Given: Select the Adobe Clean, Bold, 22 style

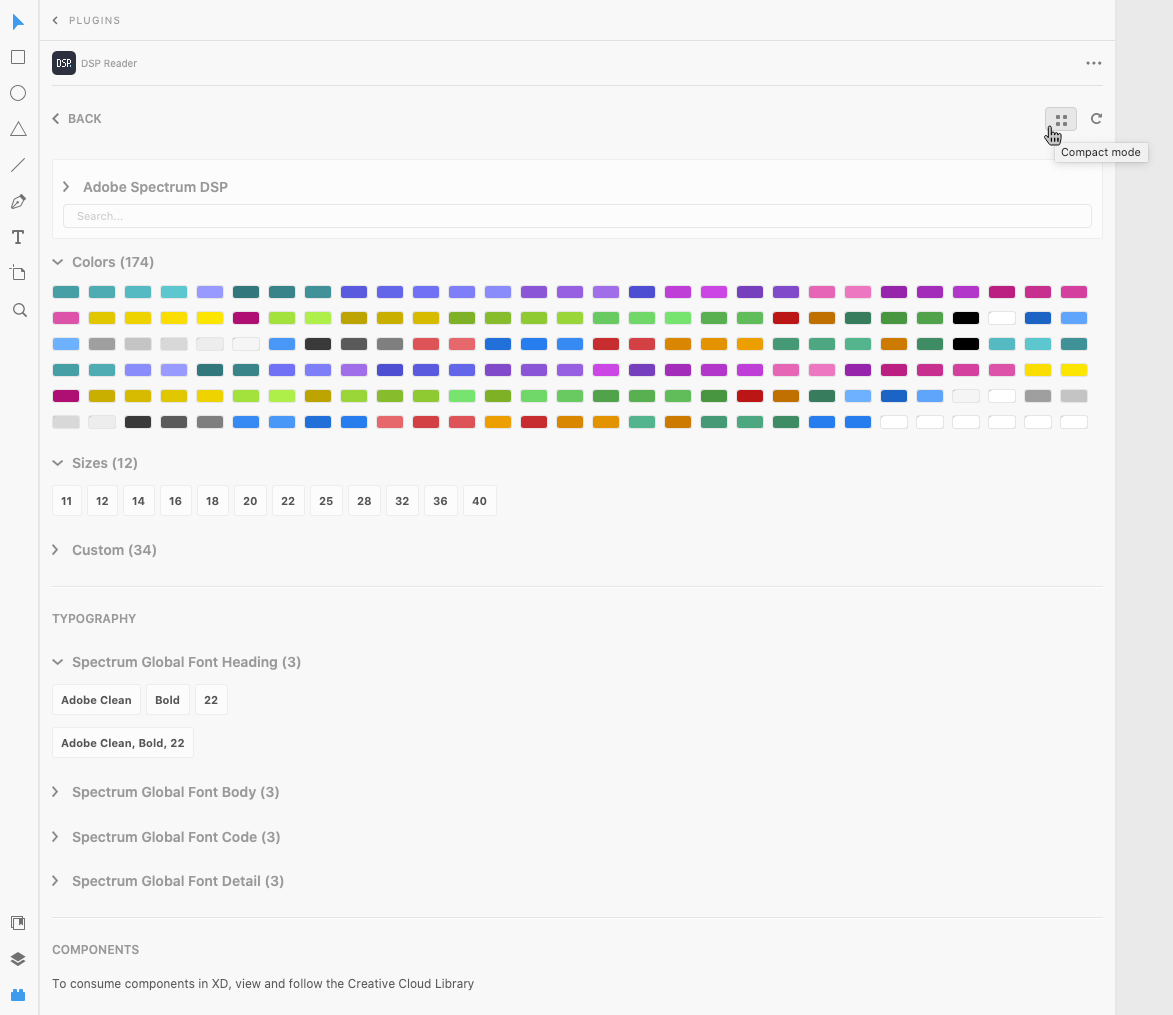Looking at the screenshot, I should tap(122, 742).
